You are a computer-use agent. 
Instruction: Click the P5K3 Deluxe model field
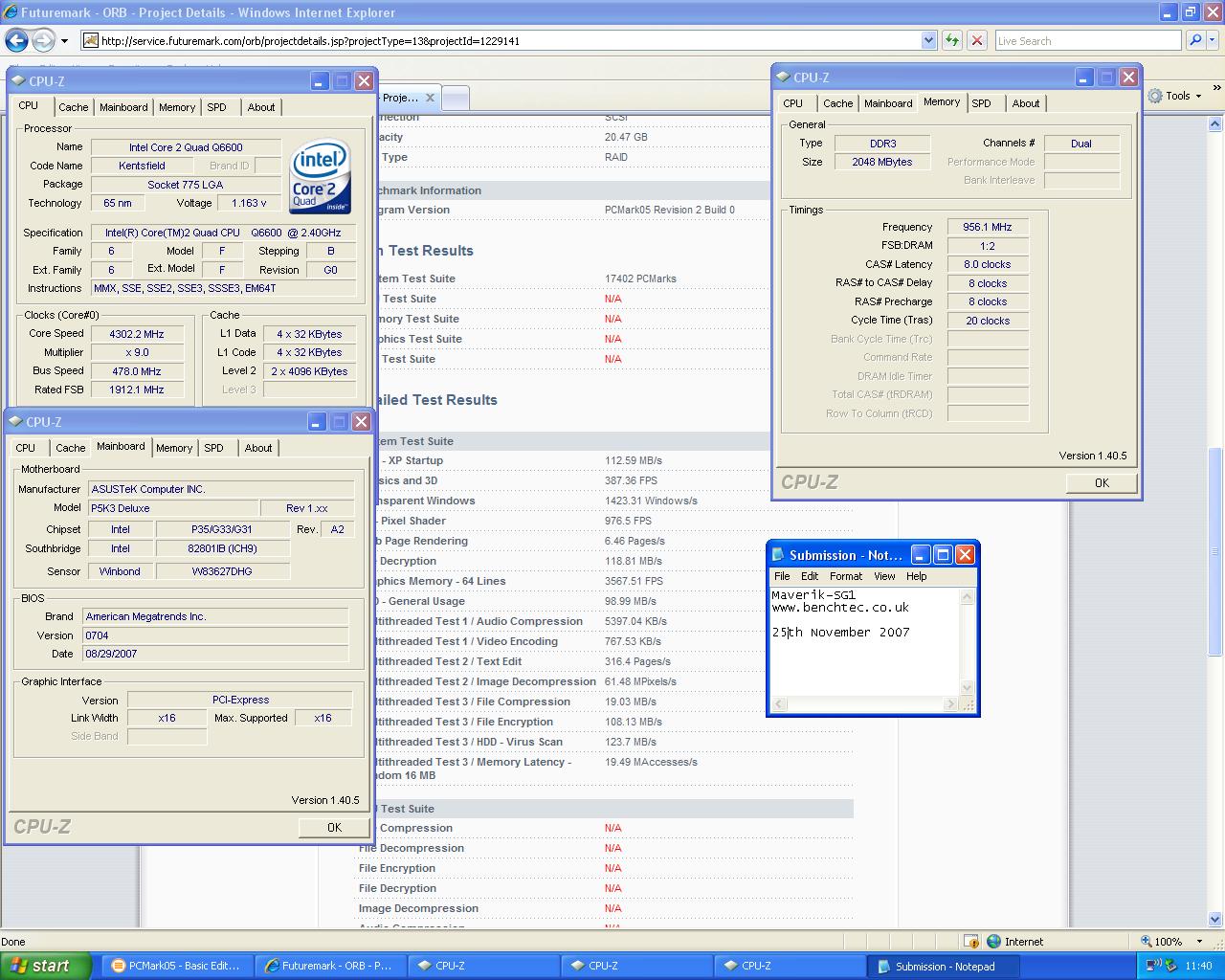pyautogui.click(x=173, y=508)
